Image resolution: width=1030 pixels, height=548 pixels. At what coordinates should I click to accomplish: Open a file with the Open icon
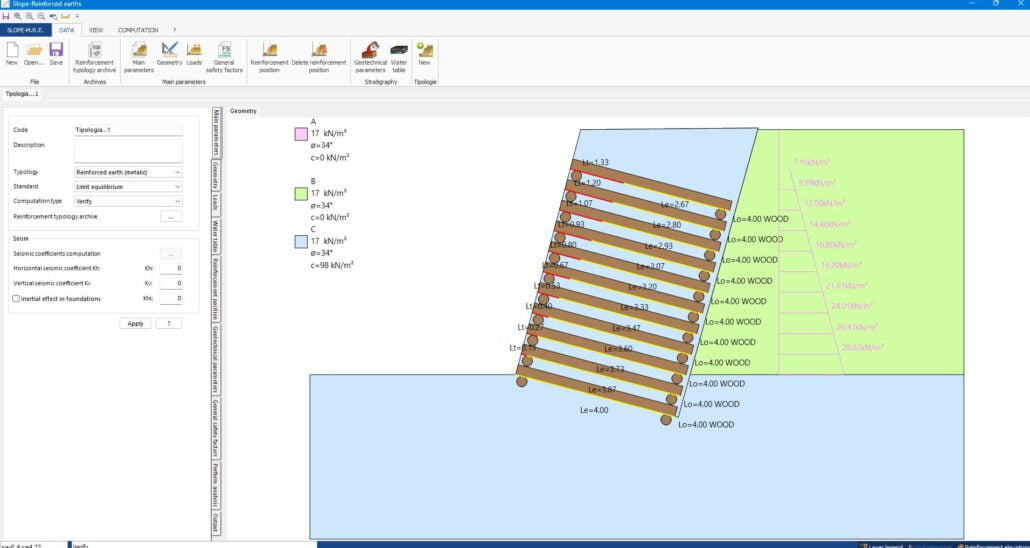34,50
